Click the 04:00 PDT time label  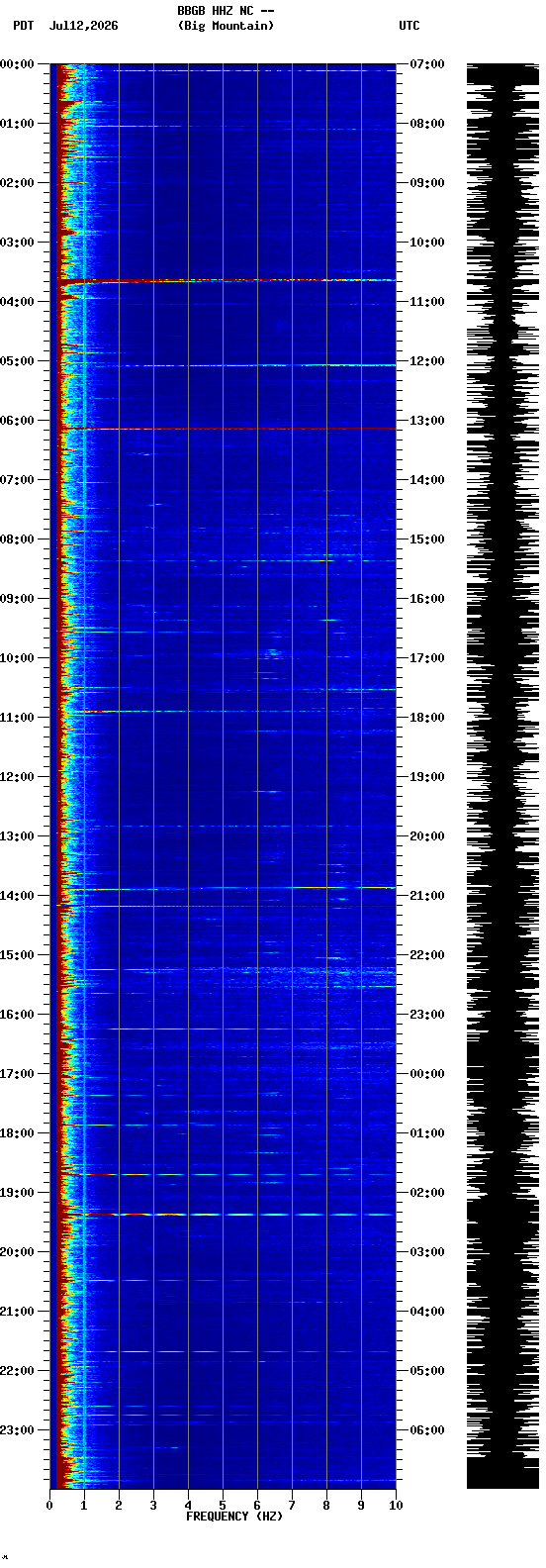pyautogui.click(x=17, y=302)
